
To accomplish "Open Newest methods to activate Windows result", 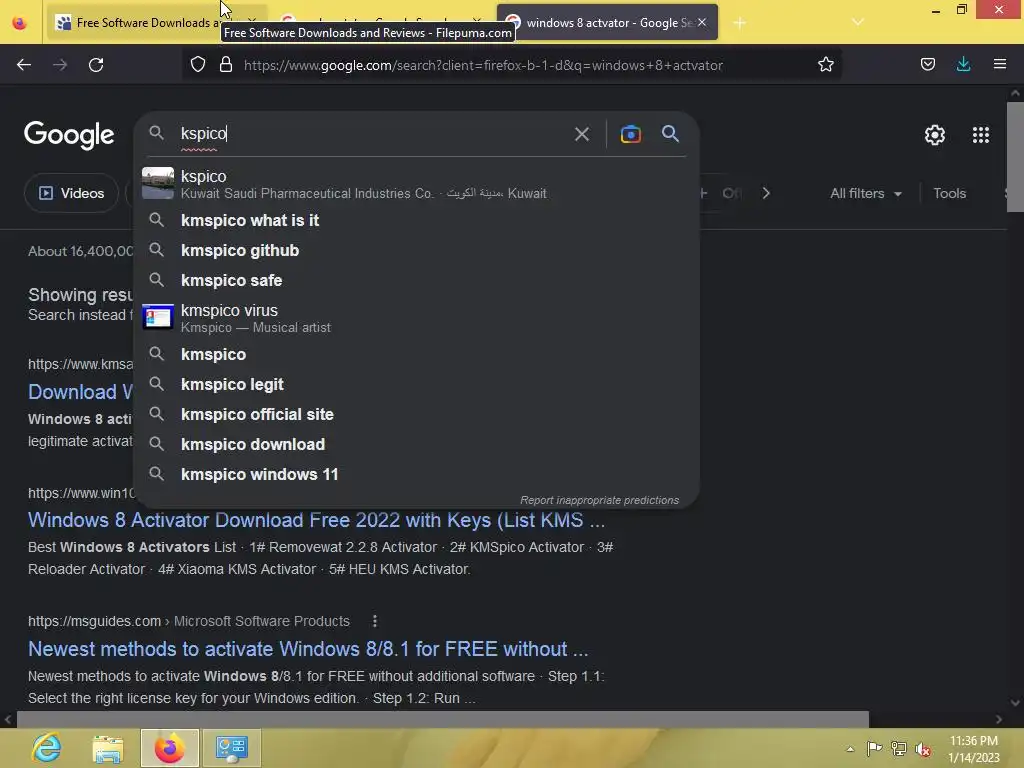I will (308, 649).
